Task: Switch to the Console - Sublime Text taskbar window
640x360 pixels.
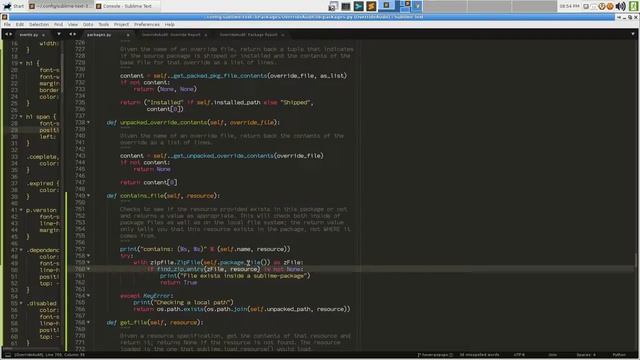Action: (127, 6)
